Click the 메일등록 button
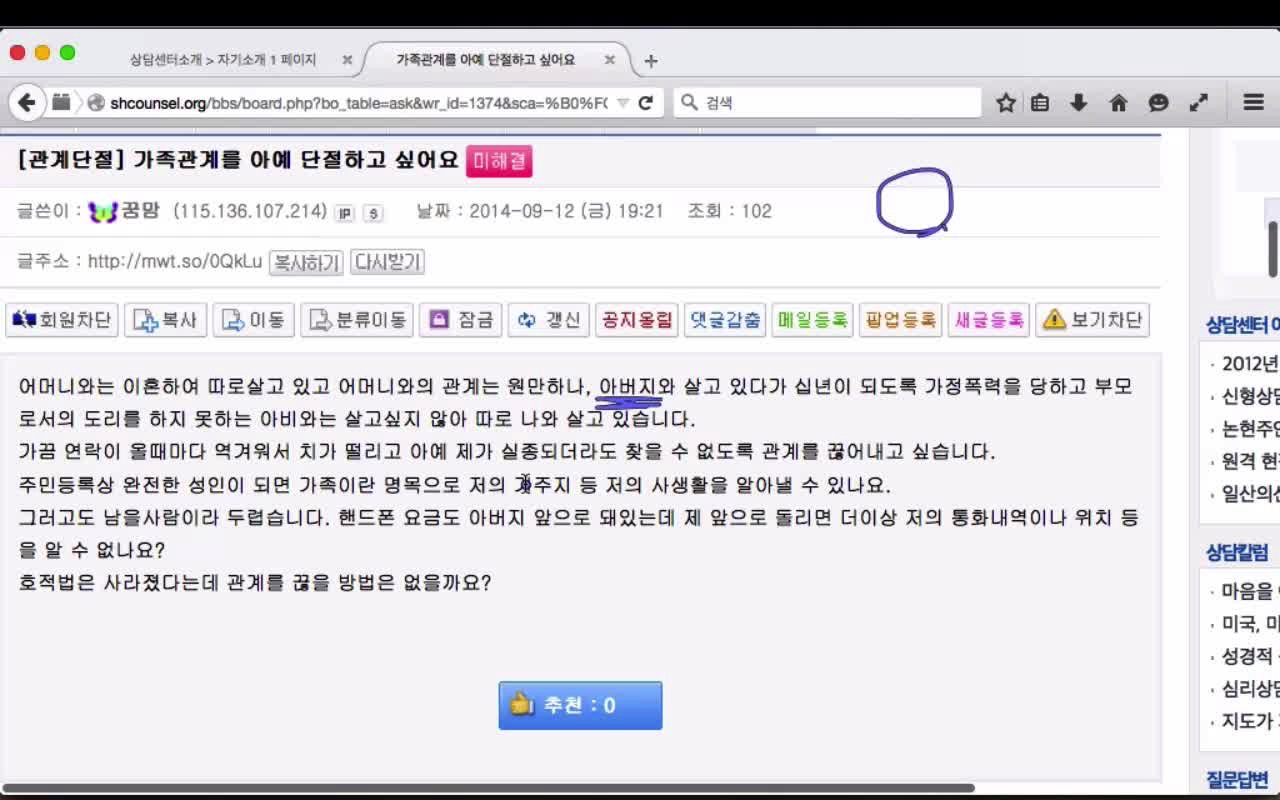This screenshot has width=1280, height=800. [812, 320]
